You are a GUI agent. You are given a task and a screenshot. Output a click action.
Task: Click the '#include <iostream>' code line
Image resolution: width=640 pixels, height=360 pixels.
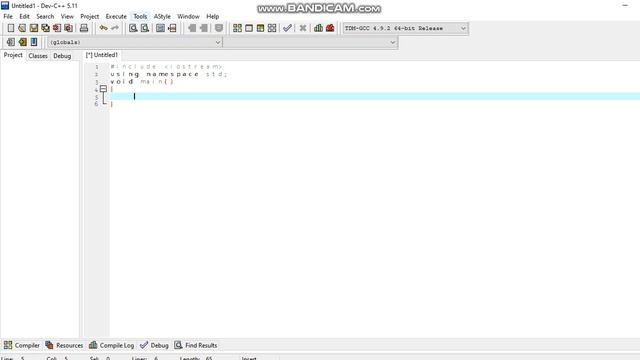(x=166, y=67)
